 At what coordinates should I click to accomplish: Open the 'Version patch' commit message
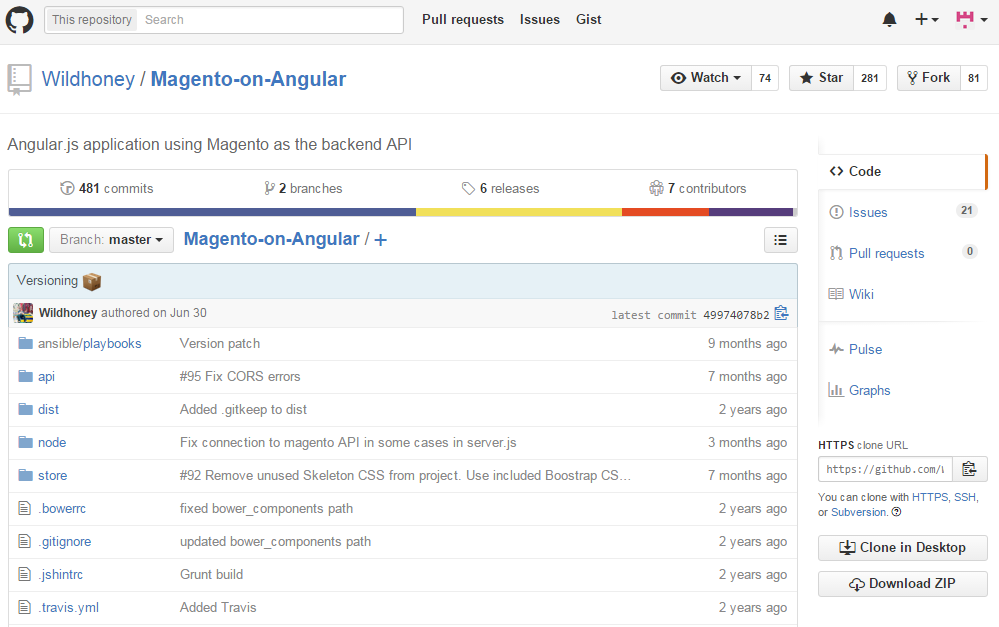(220, 343)
